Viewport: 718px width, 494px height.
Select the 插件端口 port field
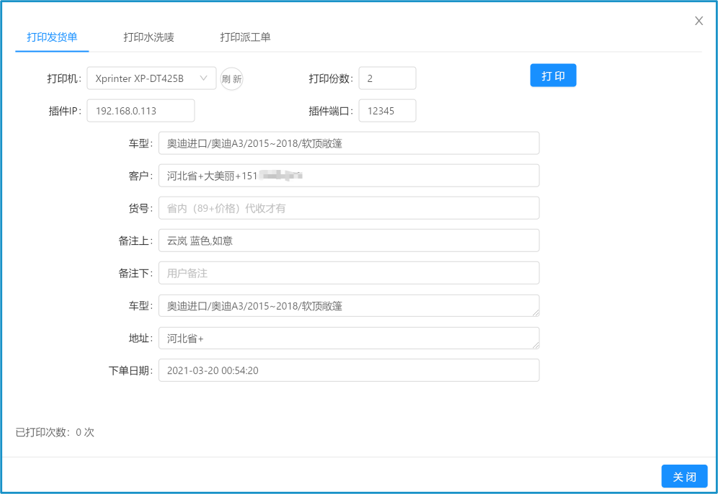(x=386, y=111)
